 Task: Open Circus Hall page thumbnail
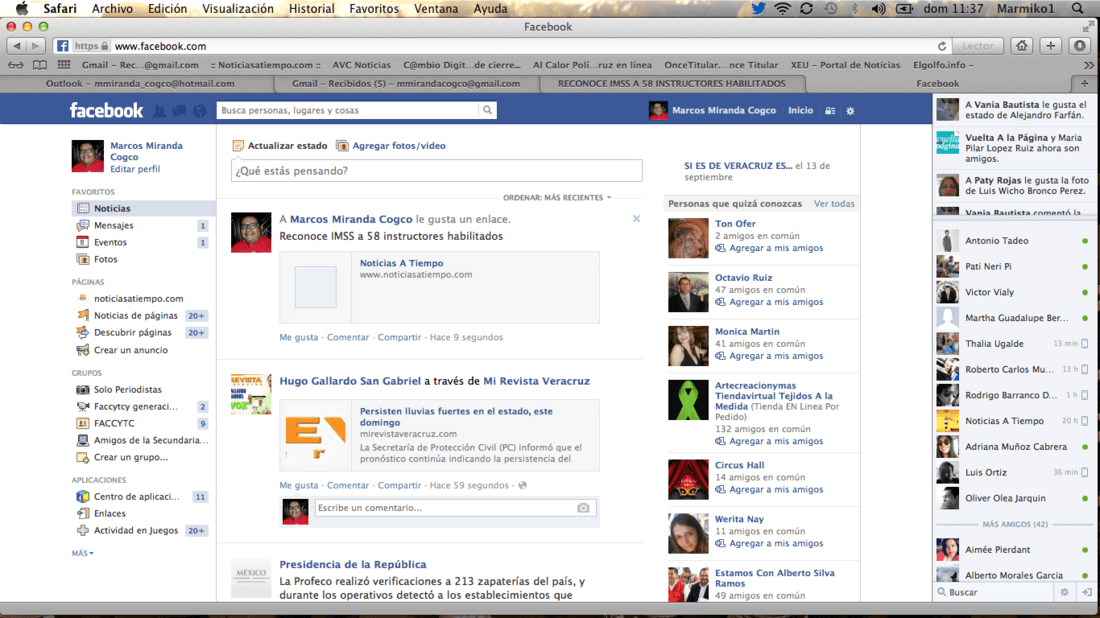(x=688, y=479)
